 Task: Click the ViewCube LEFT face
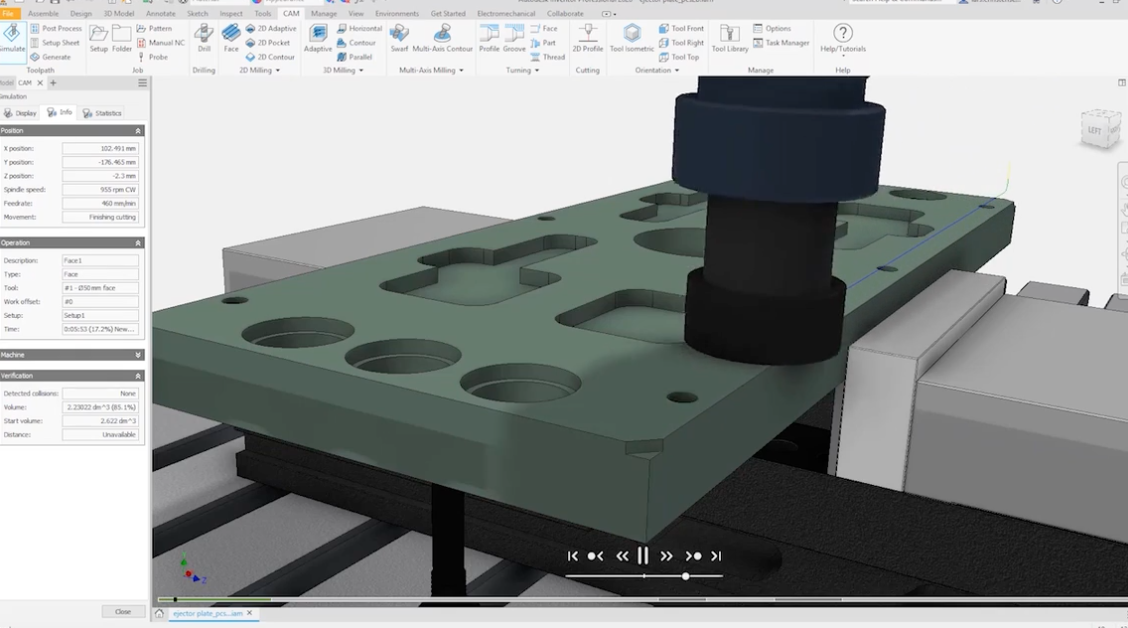click(x=1095, y=130)
